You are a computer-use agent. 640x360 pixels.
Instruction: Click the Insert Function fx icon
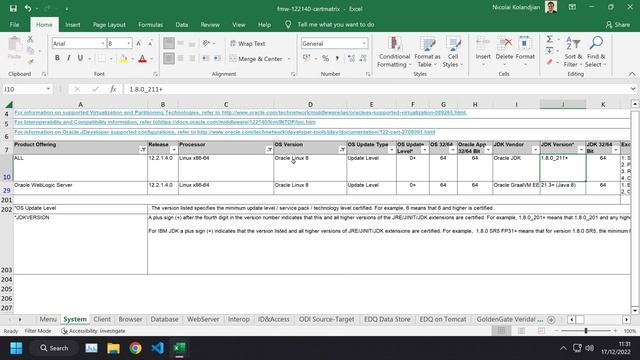point(113,89)
